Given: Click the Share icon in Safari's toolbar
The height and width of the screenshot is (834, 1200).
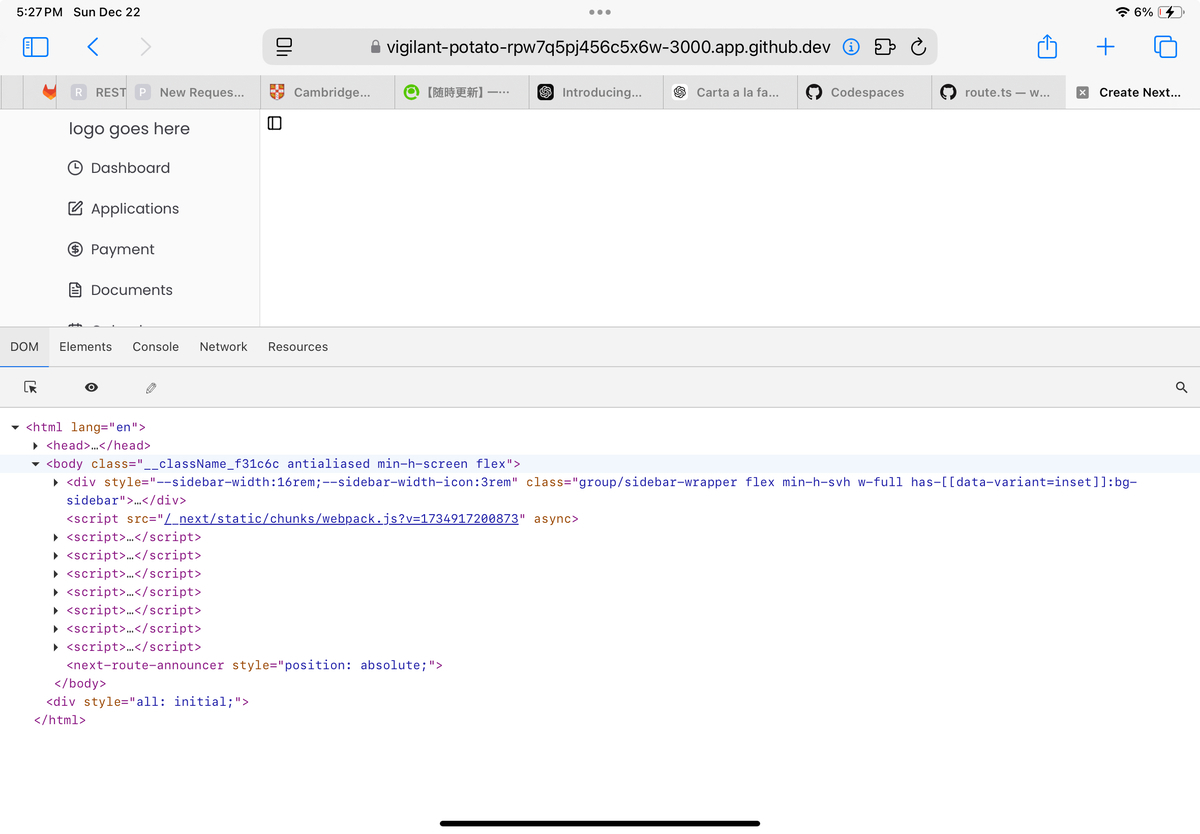Looking at the screenshot, I should click(1047, 46).
